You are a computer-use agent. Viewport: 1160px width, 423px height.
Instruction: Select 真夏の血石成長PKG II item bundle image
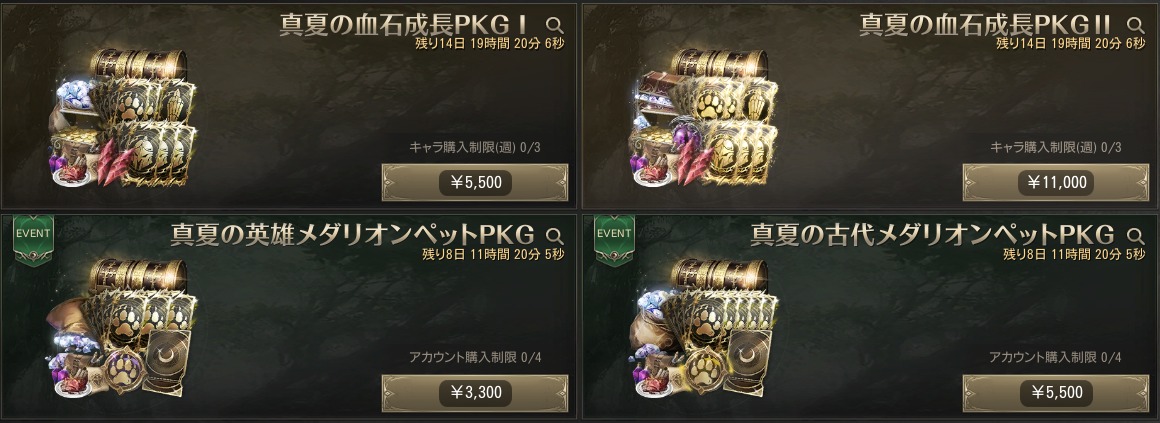point(707,118)
